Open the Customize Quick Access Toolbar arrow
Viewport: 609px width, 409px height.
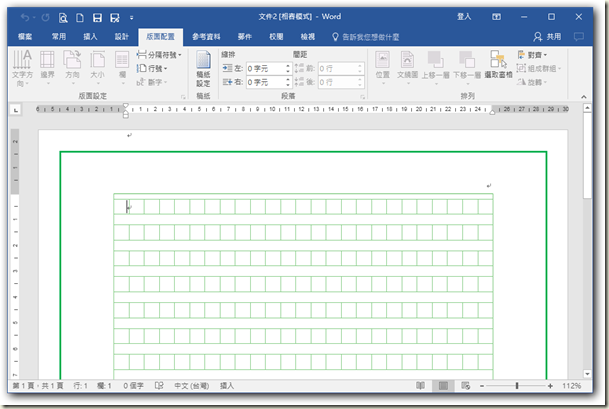(x=132, y=18)
